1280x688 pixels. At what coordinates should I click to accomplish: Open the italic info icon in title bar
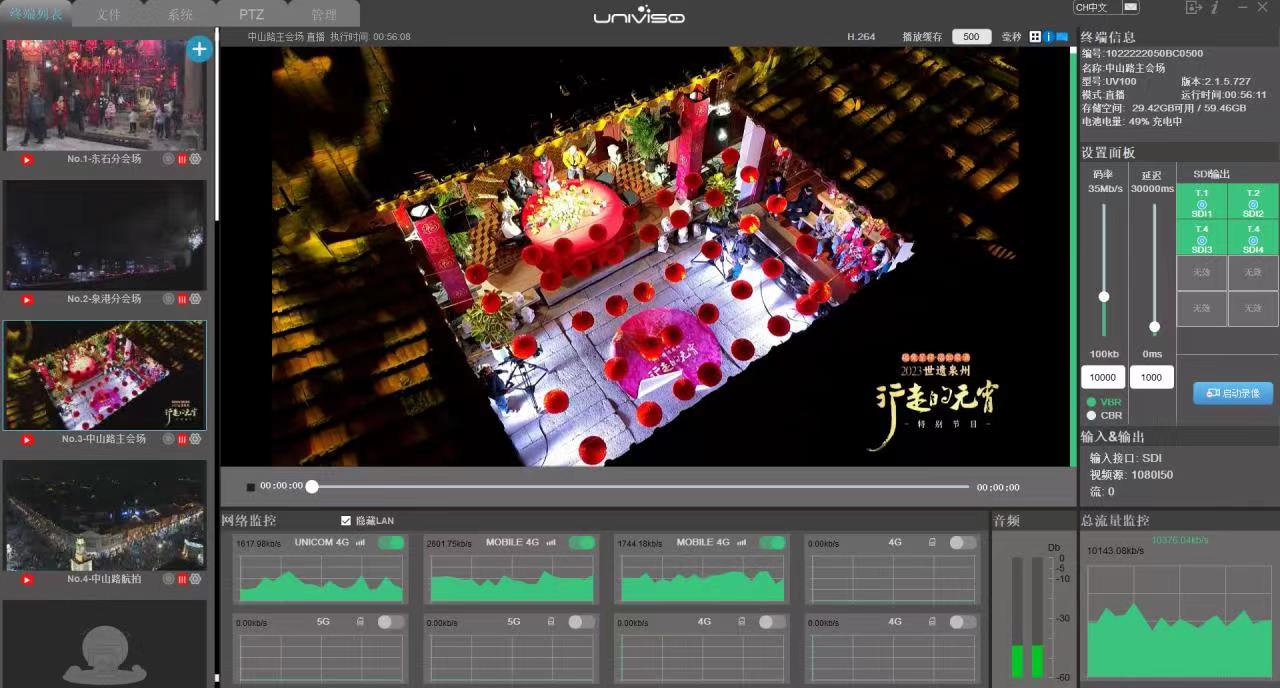(x=1215, y=7)
